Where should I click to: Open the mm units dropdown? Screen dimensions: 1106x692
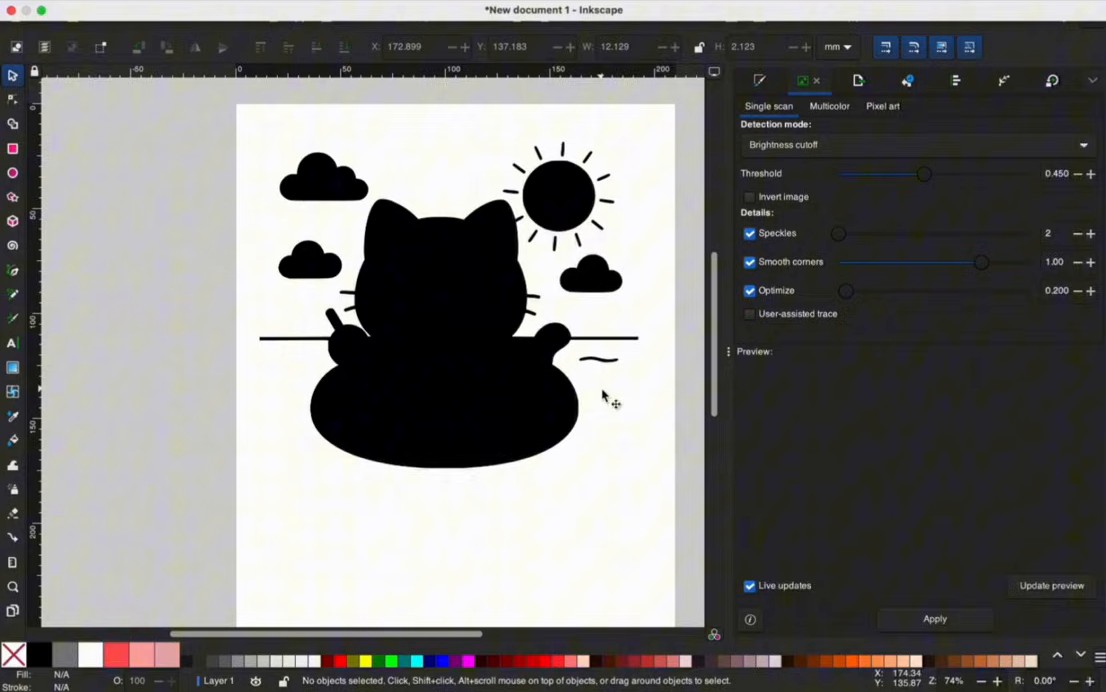click(838, 47)
